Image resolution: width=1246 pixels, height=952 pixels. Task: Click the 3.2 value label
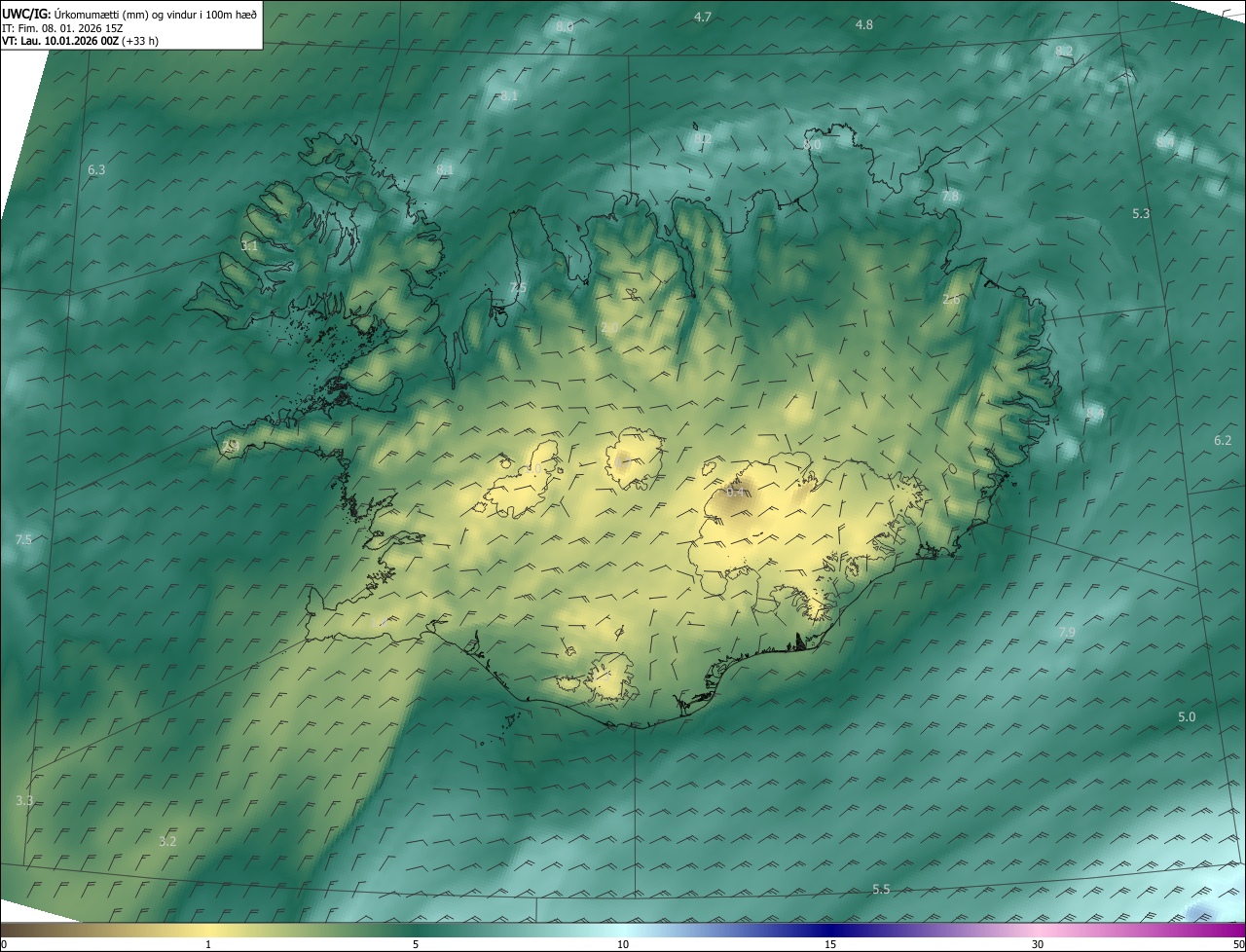(167, 841)
